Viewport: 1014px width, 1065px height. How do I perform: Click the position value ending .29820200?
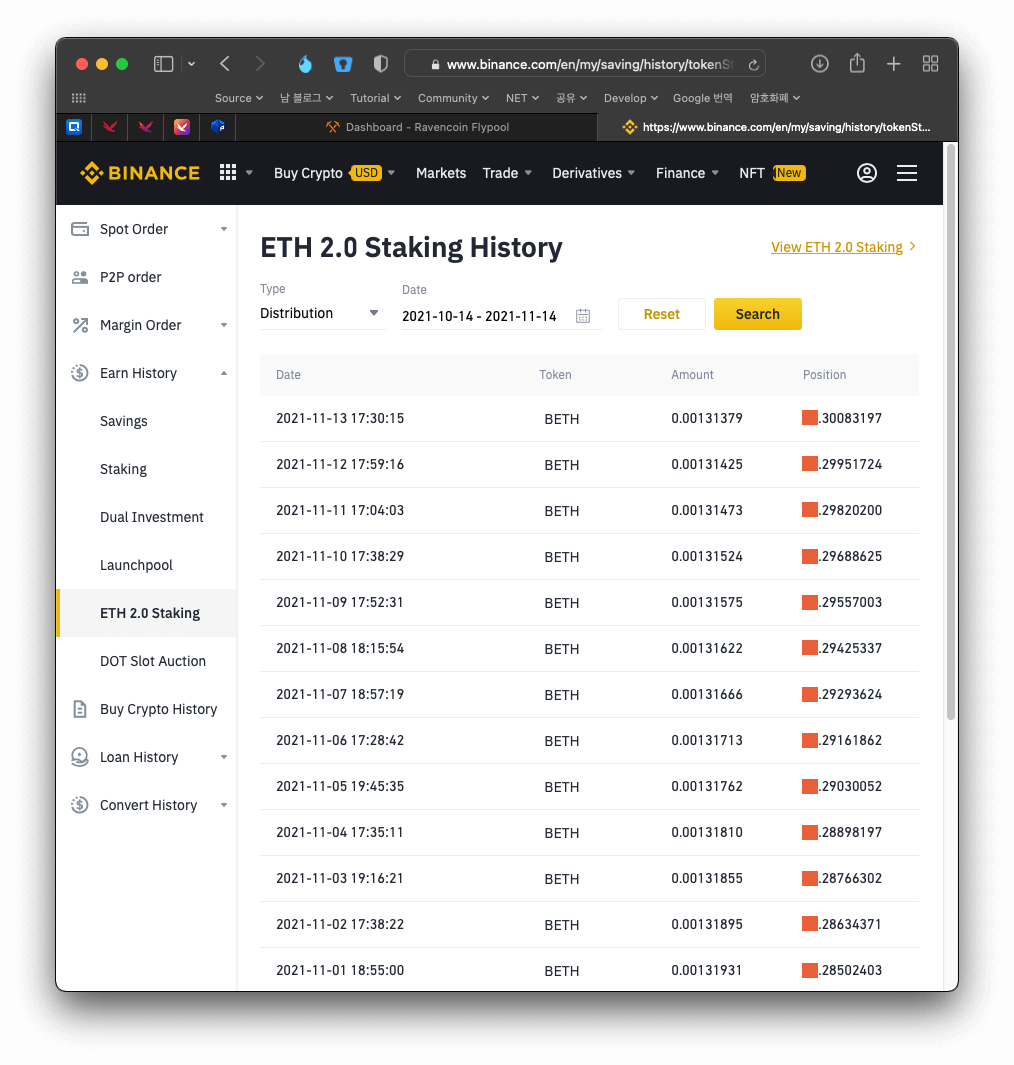842,510
